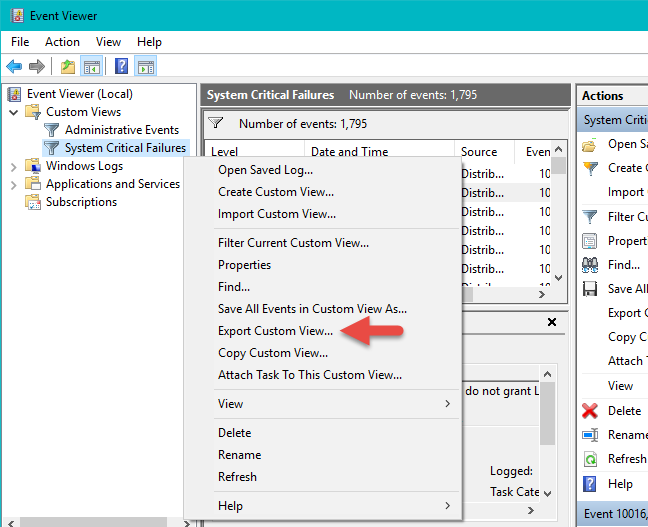This screenshot has width=648, height=527.
Task: Click the Custom Views folder icon
Action: (33, 112)
